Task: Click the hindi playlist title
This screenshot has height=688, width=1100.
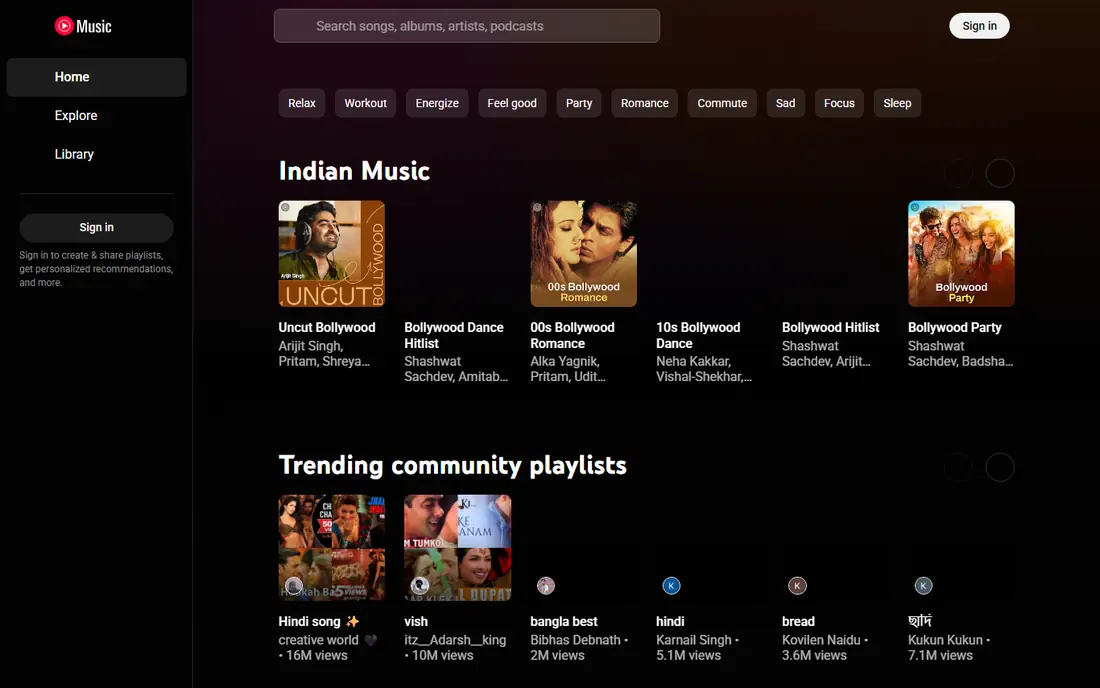Action: pyautogui.click(x=670, y=621)
